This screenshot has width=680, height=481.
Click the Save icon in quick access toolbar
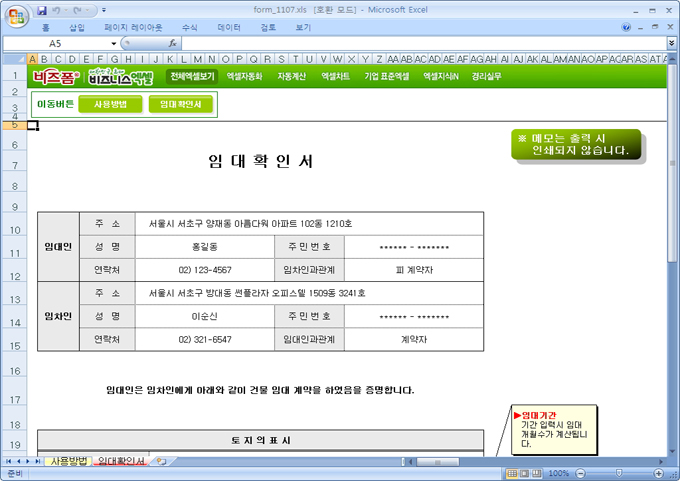42,10
